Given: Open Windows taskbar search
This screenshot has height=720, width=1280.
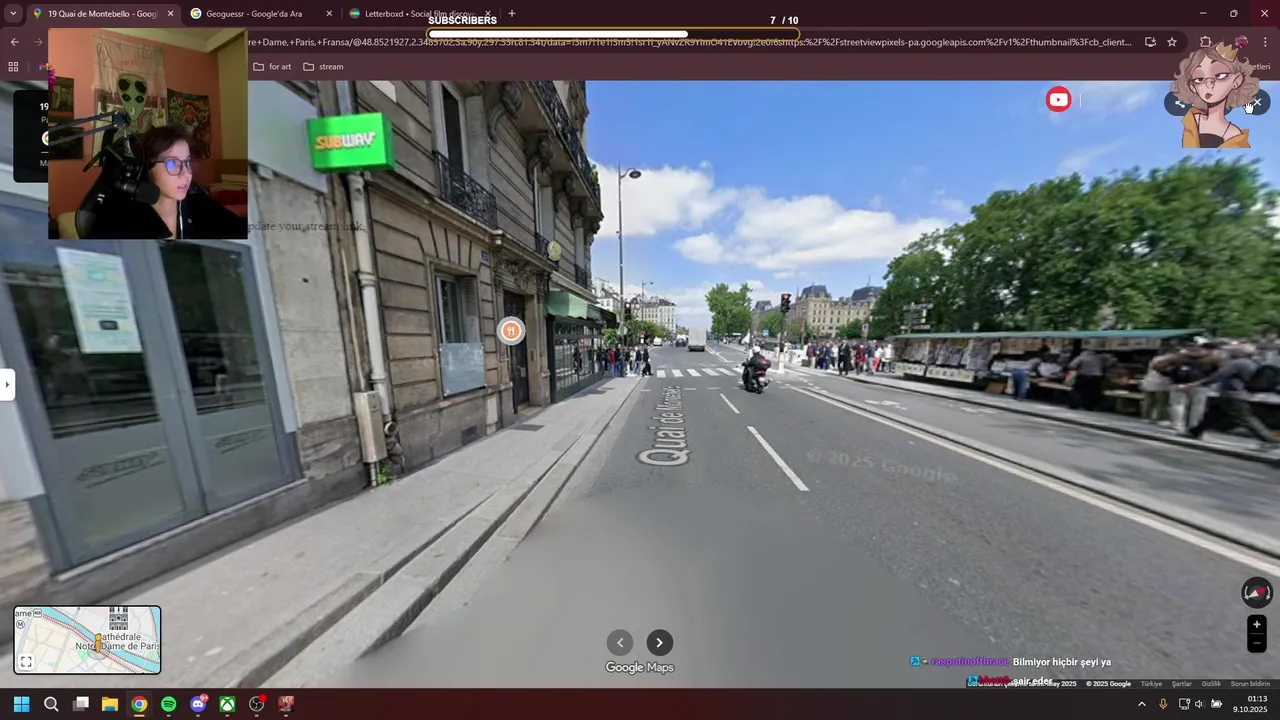Looking at the screenshot, I should pyautogui.click(x=51, y=704).
